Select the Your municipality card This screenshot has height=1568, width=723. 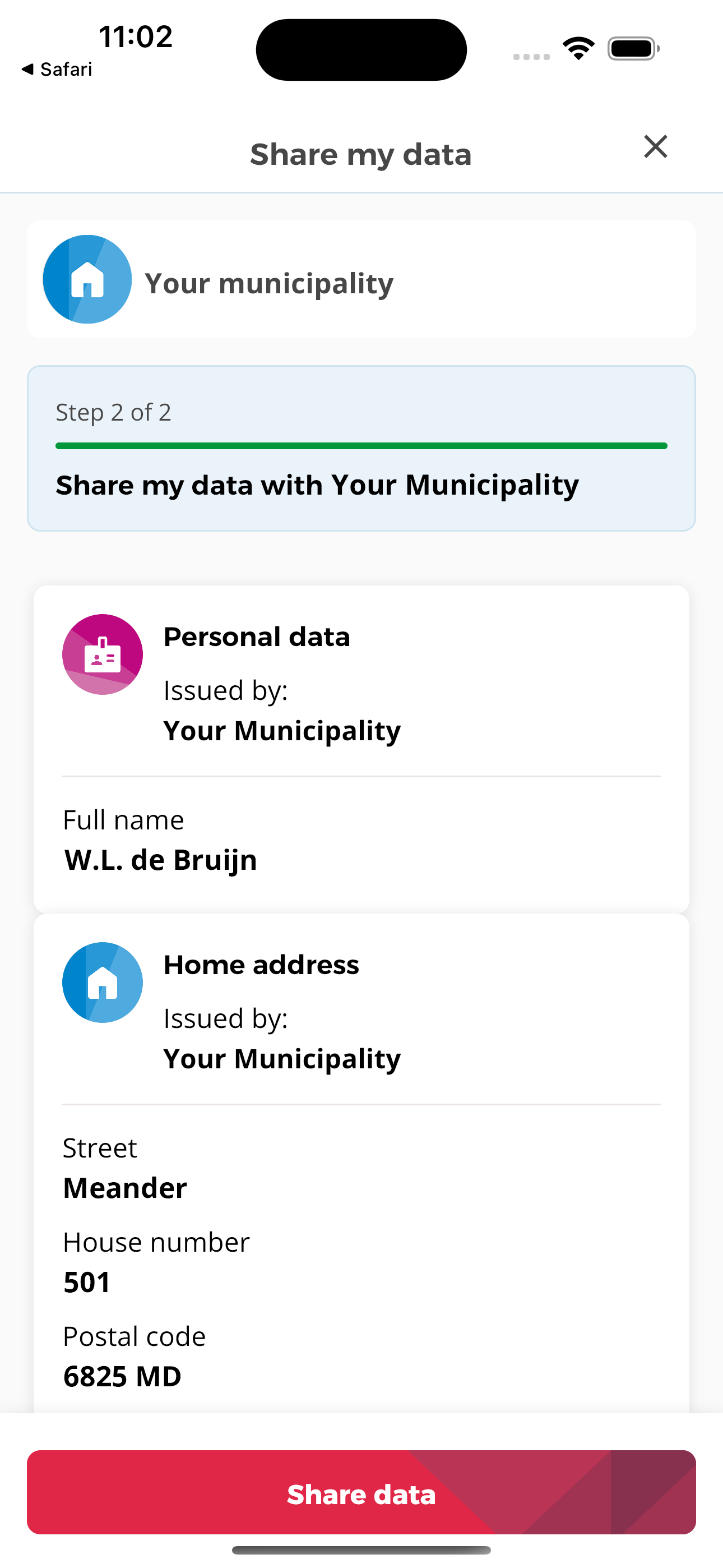361,279
